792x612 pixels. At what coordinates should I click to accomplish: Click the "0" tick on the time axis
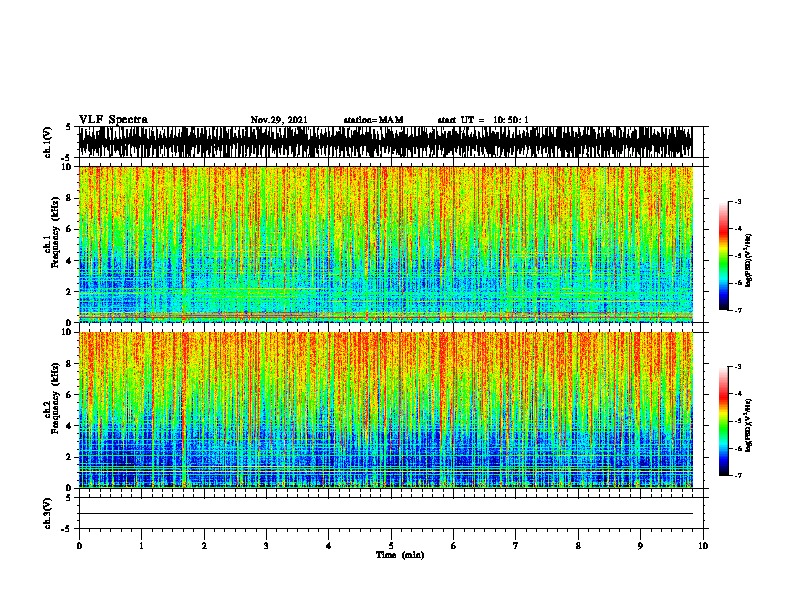79,546
